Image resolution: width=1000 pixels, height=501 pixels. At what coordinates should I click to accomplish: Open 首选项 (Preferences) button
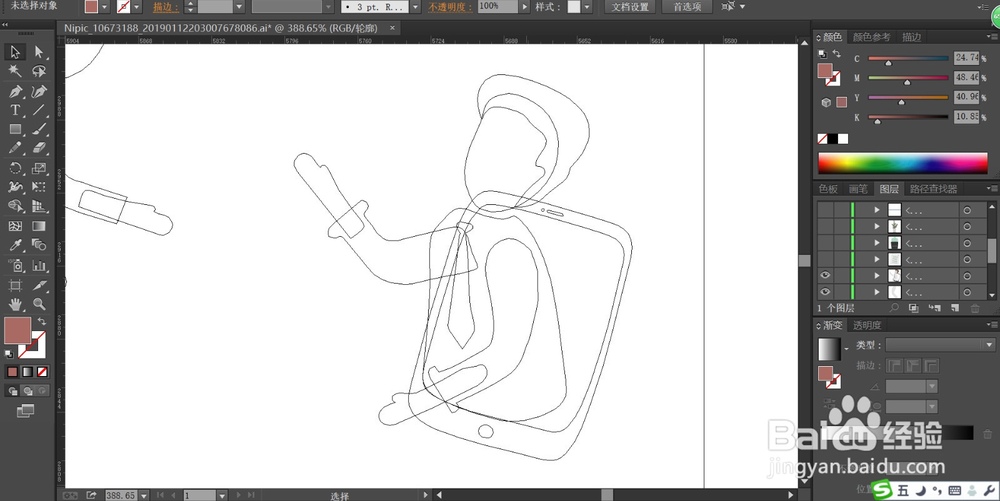688,6
